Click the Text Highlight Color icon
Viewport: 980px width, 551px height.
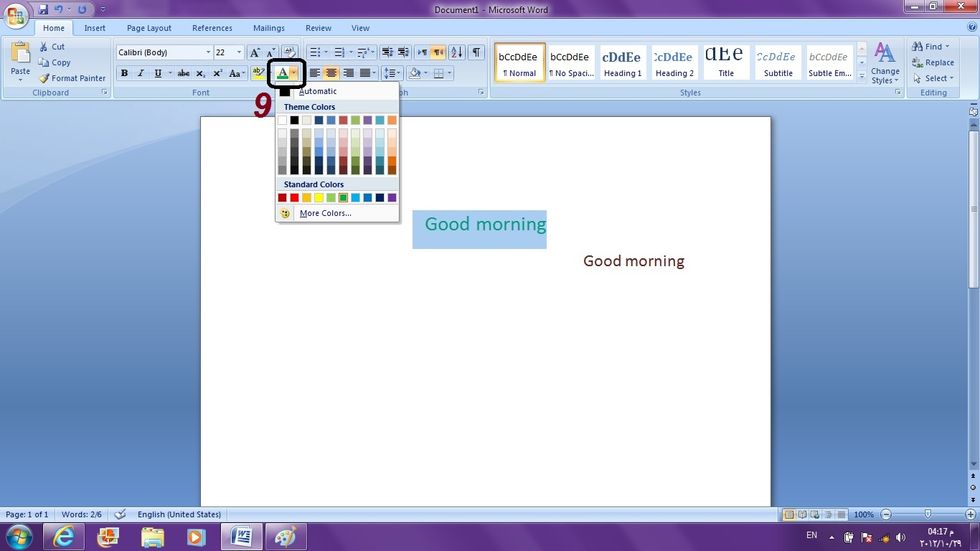point(257,73)
